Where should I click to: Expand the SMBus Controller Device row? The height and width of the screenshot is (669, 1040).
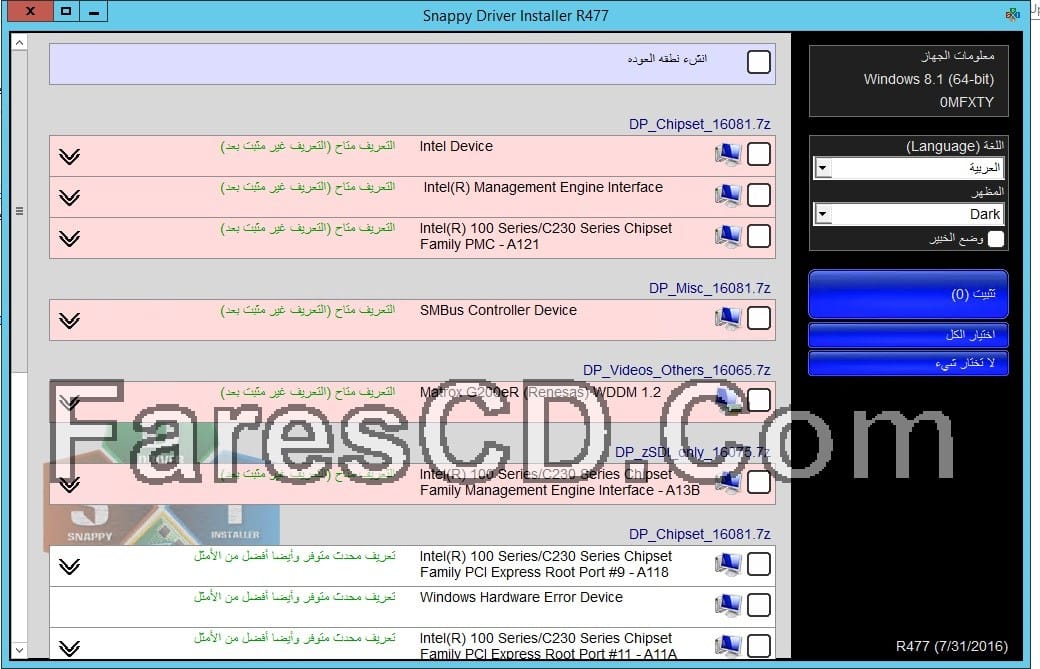pos(69,321)
